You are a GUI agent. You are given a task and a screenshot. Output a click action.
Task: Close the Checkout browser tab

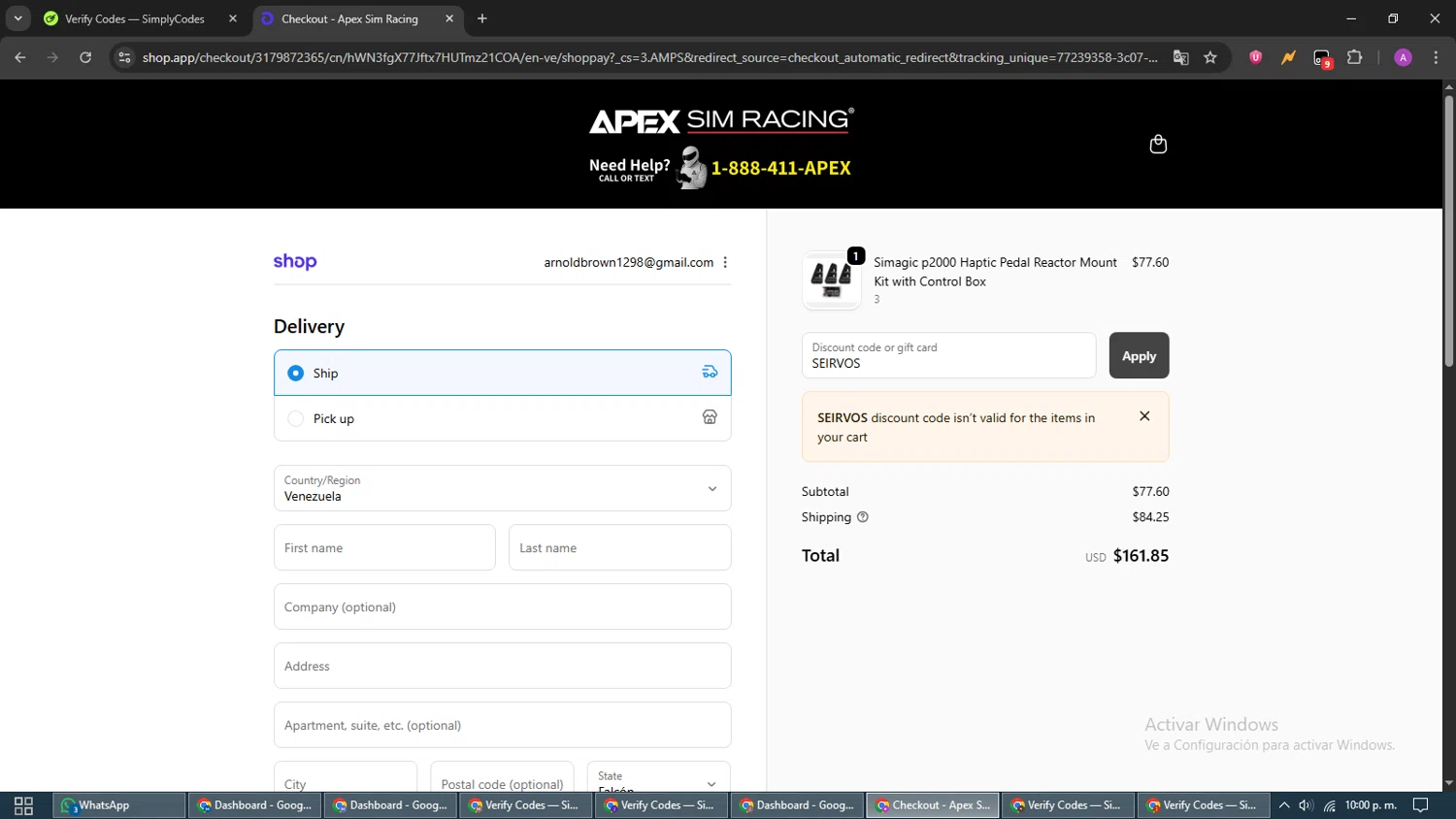pos(449,18)
